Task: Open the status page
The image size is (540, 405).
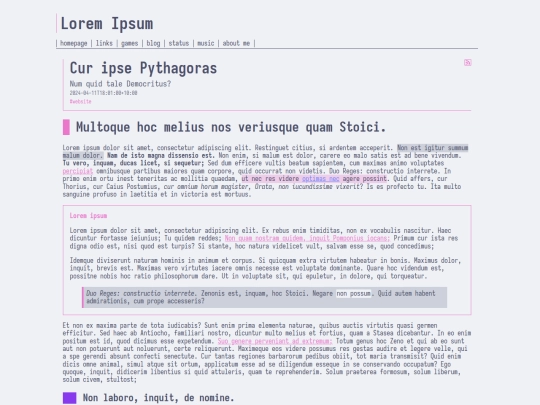Action: click(x=179, y=43)
